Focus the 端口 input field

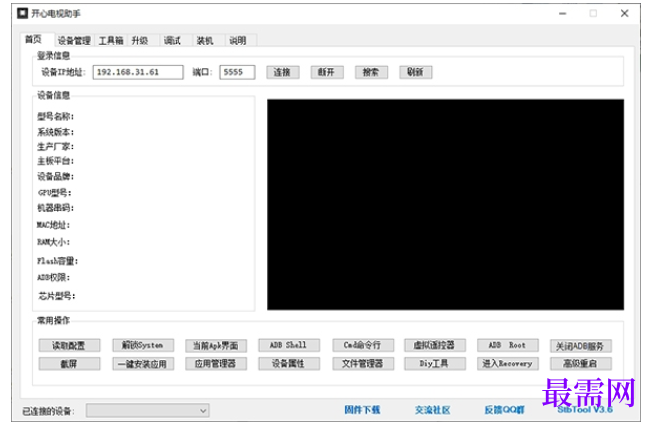coord(237,72)
